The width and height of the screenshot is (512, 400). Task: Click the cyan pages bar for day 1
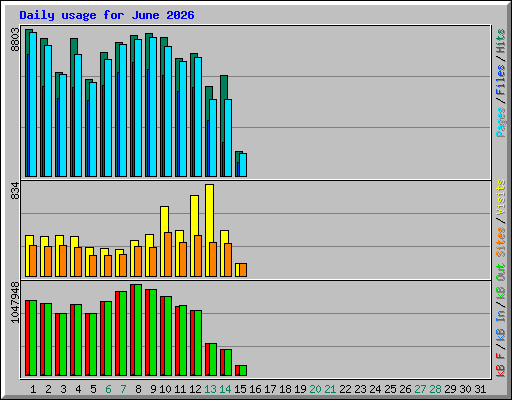tap(33, 104)
